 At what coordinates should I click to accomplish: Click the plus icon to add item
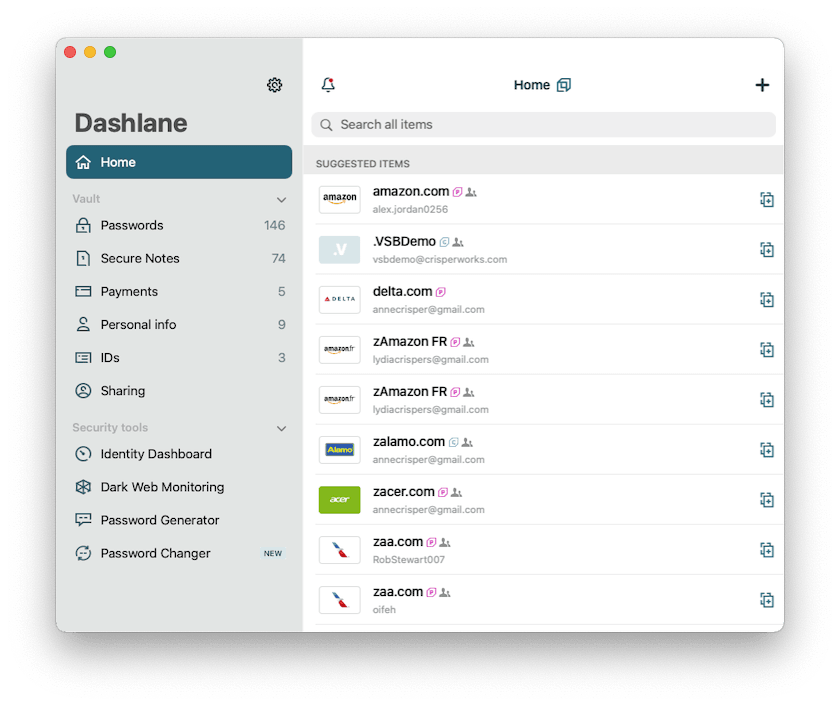pos(762,85)
